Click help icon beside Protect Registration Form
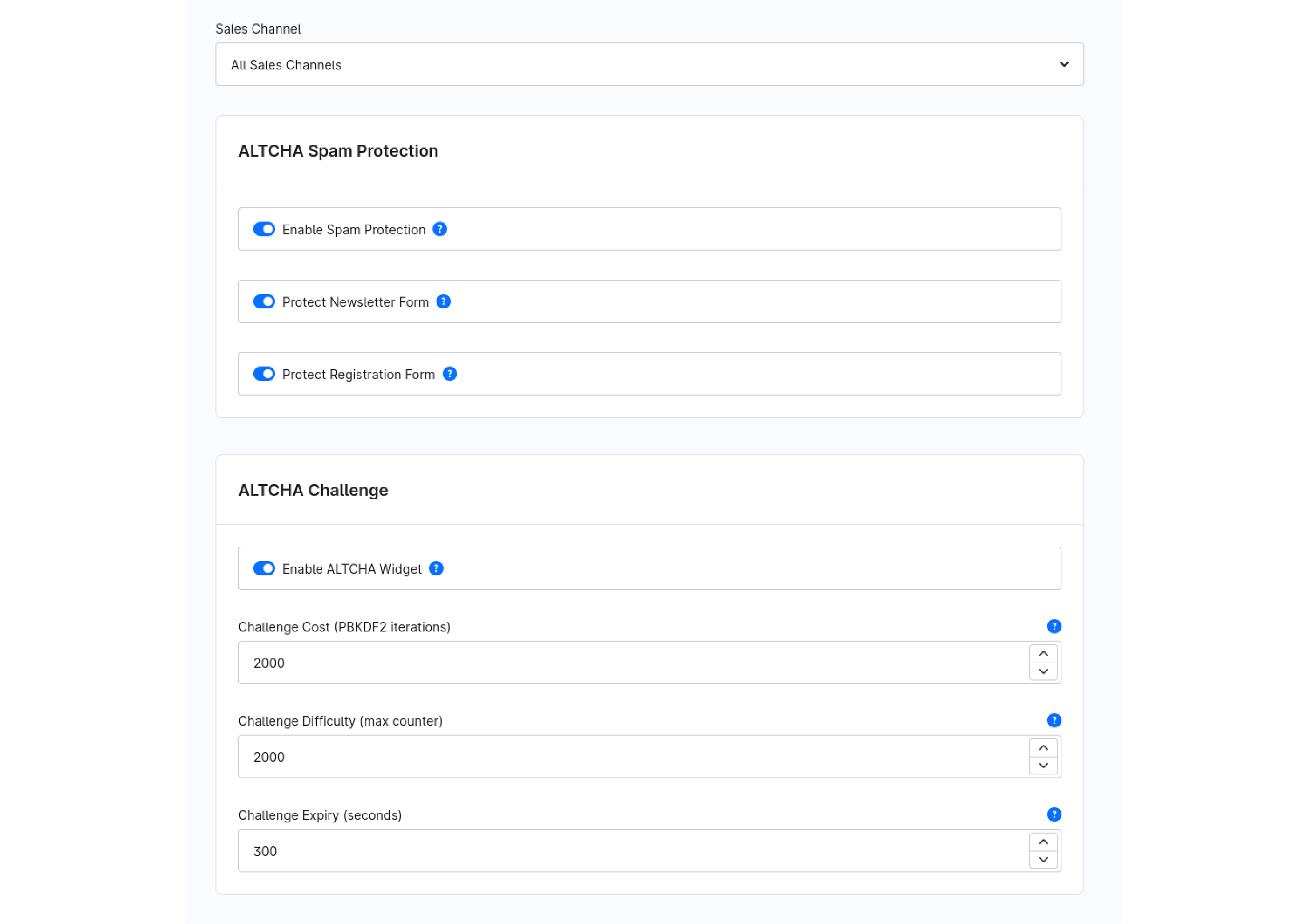The image size is (1307, 924). (x=450, y=374)
